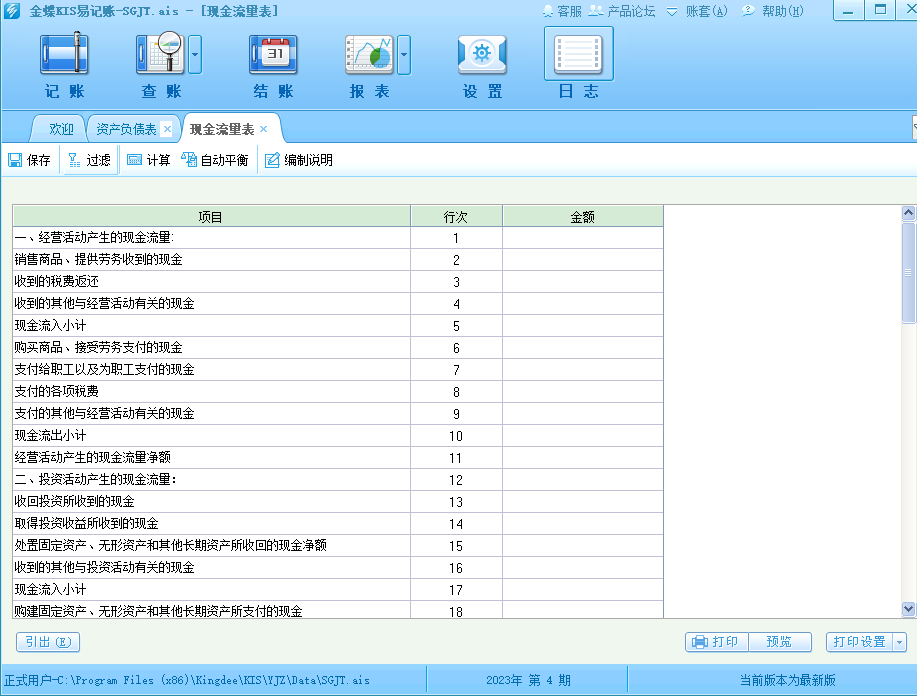Select the 金额 cell for 支付的各项税费

pyautogui.click(x=583, y=392)
